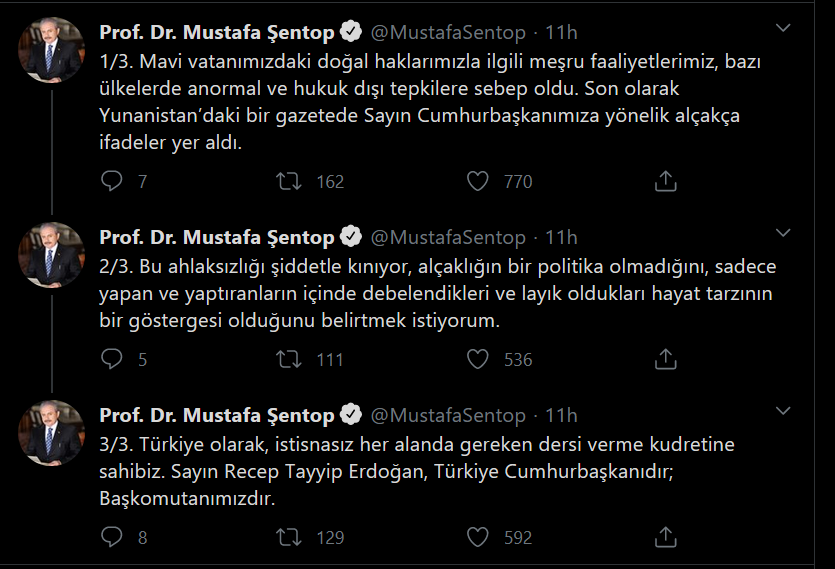Reply to the first 1/3 tweet

[x=113, y=181]
